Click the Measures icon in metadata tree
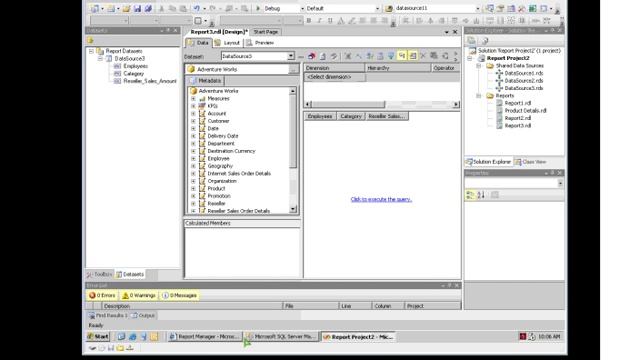Image resolution: width=640 pixels, height=360 pixels. click(202, 99)
